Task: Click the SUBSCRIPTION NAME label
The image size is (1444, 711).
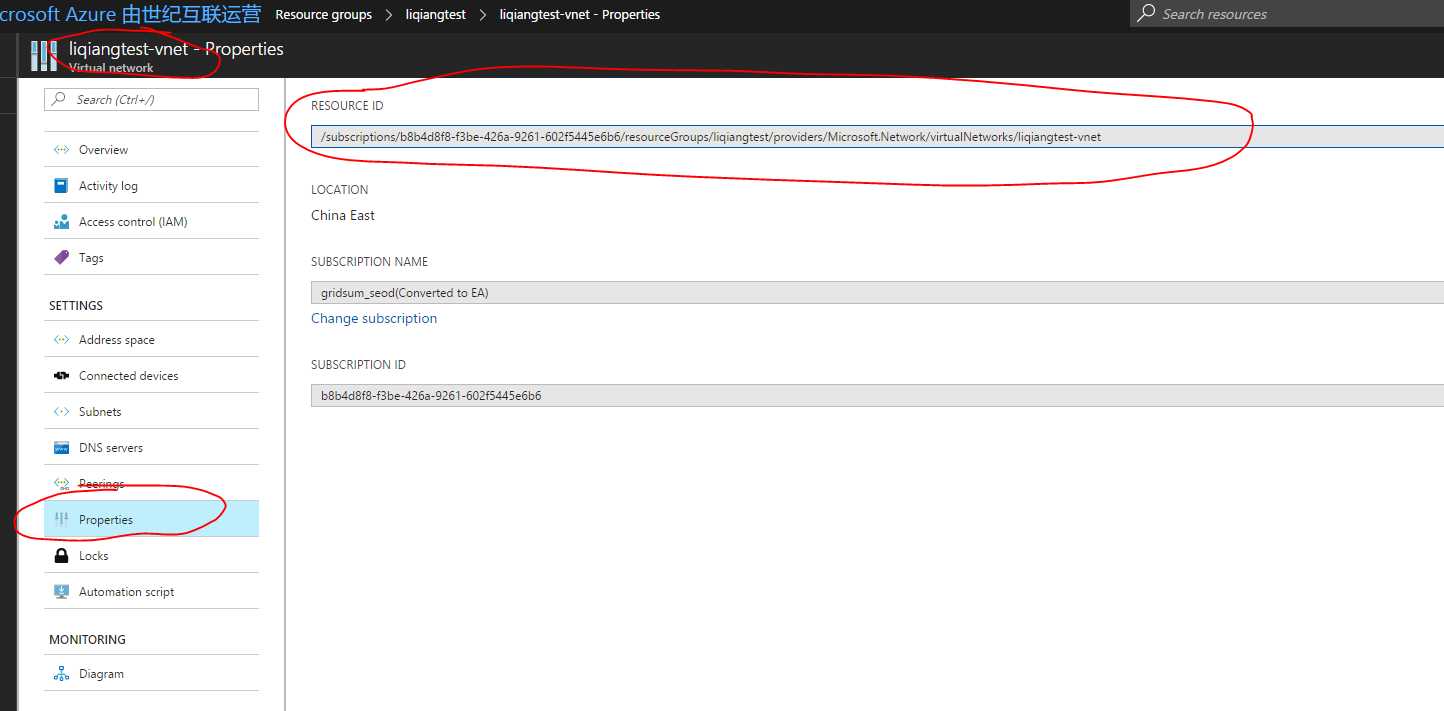Action: point(369,262)
